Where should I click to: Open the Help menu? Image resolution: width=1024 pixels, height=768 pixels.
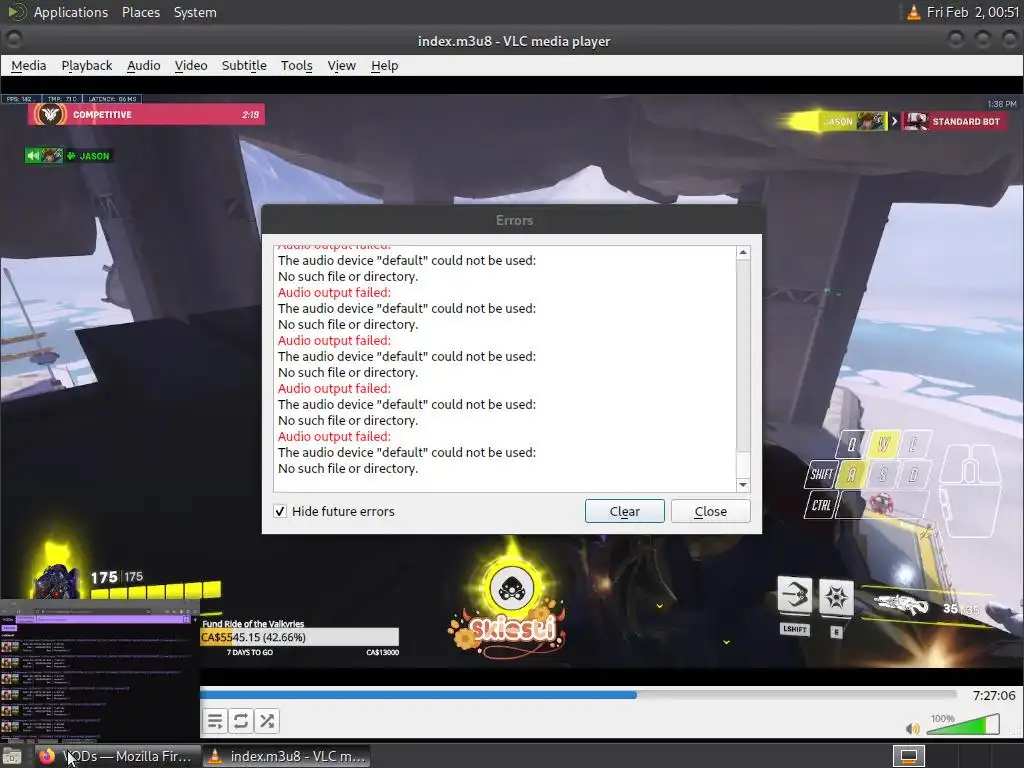(x=385, y=65)
